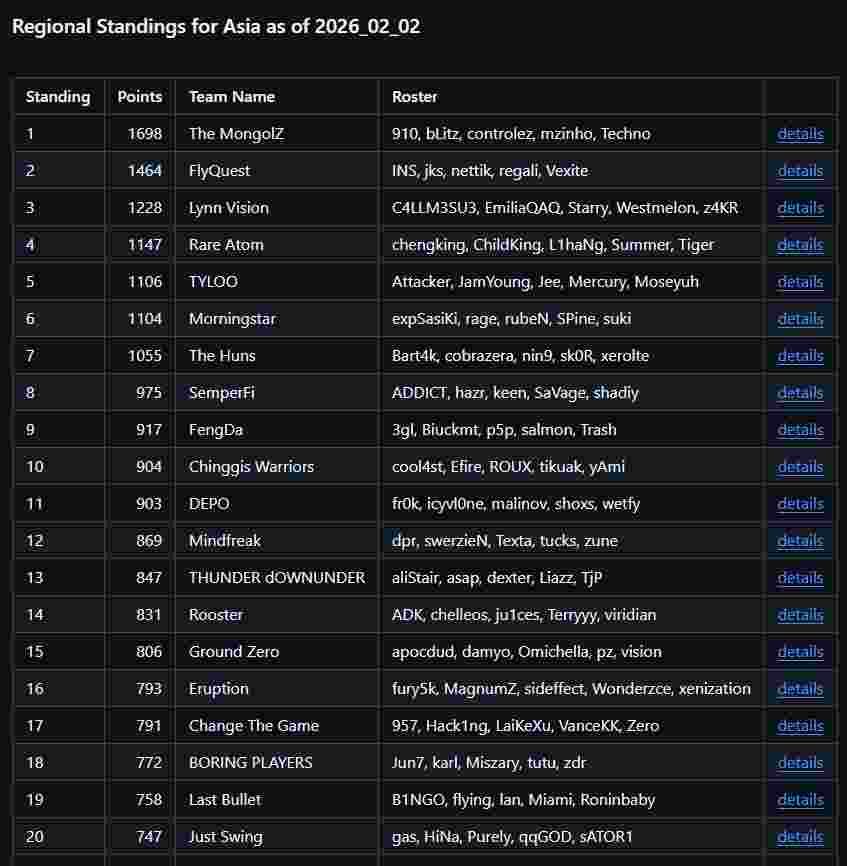Viewport: 847px width, 866px height.
Task: Open TYLOO team details
Action: tap(800, 282)
